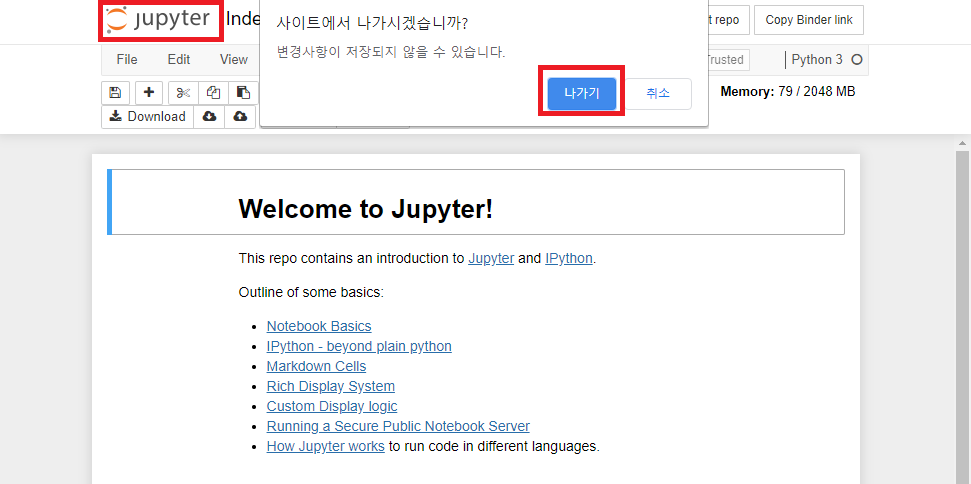Save notebook with the floppy disk icon

pos(115,93)
